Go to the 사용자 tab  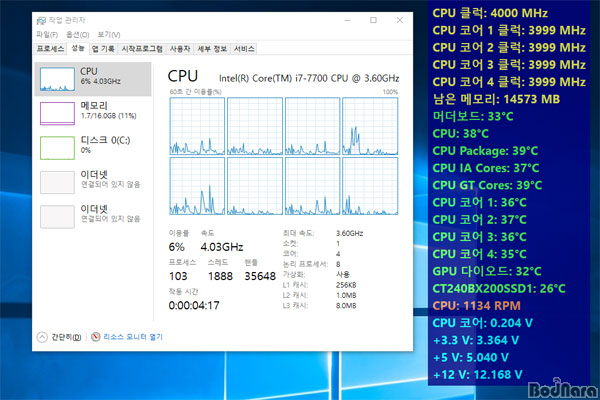click(180, 49)
